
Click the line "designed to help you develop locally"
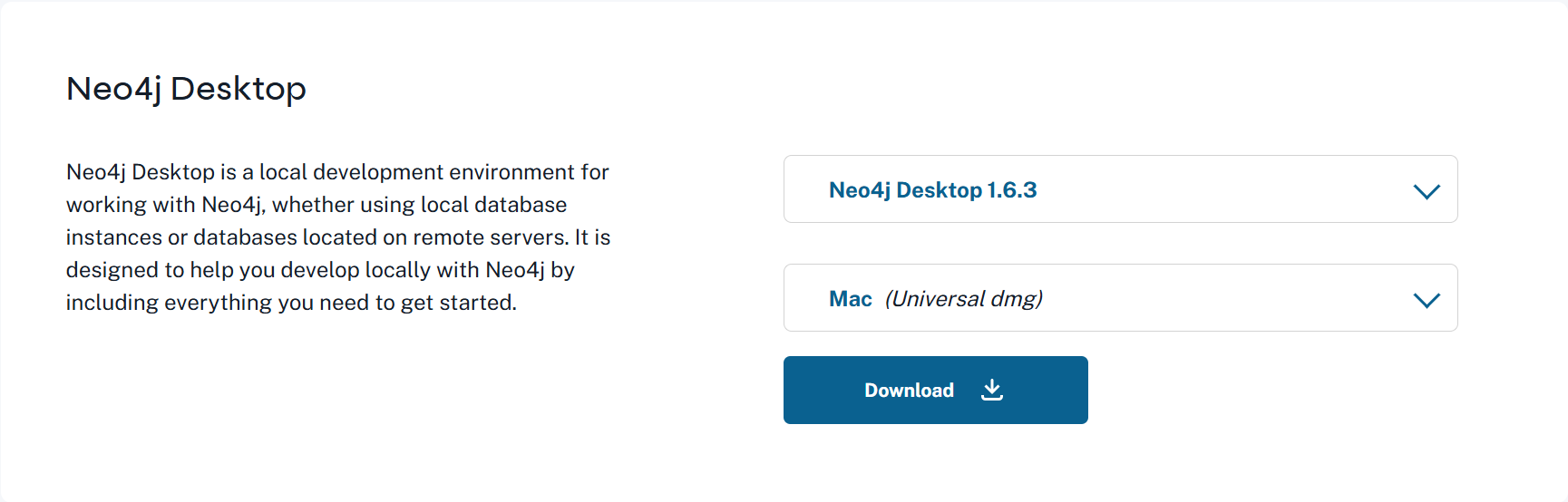(x=320, y=270)
